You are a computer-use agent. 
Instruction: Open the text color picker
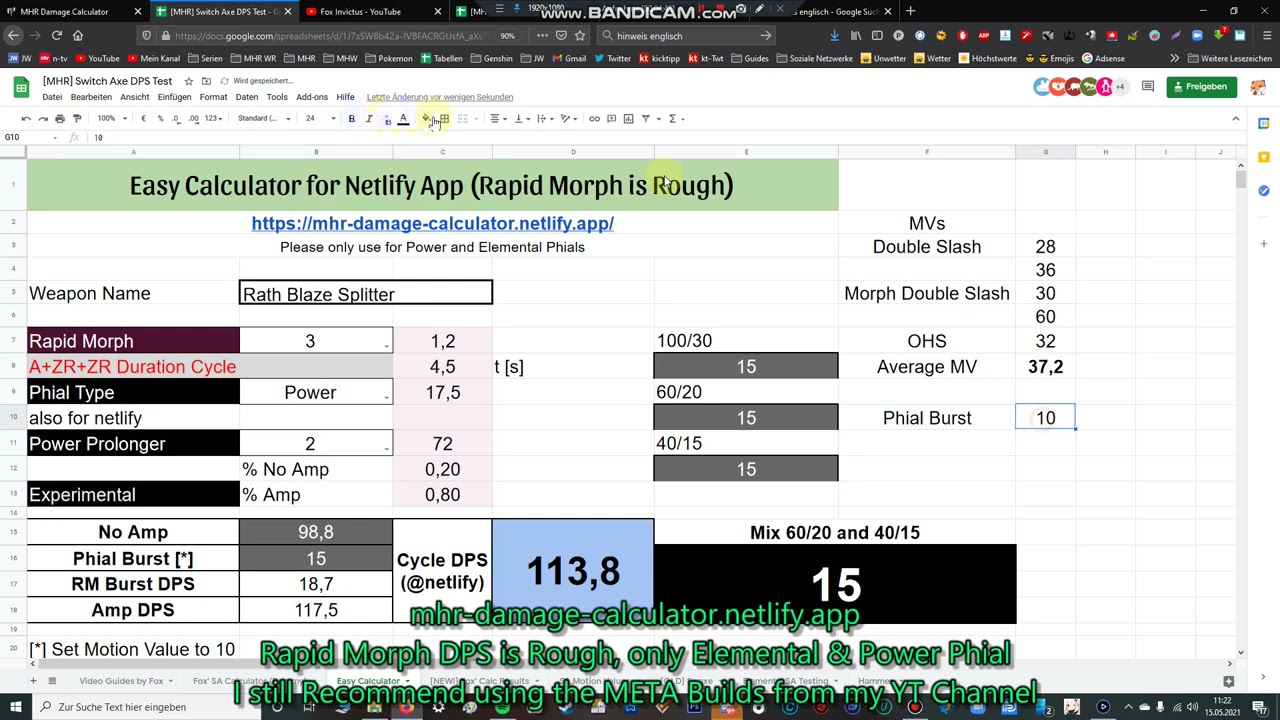pos(403,119)
